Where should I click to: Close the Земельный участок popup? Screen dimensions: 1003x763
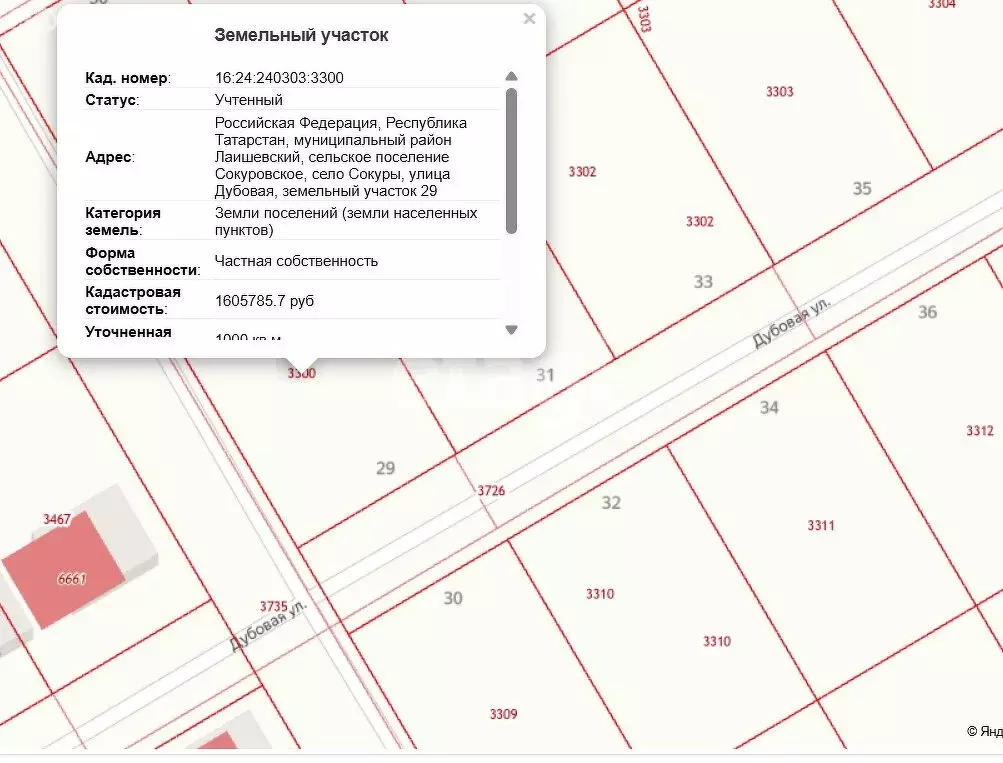pos(529,19)
